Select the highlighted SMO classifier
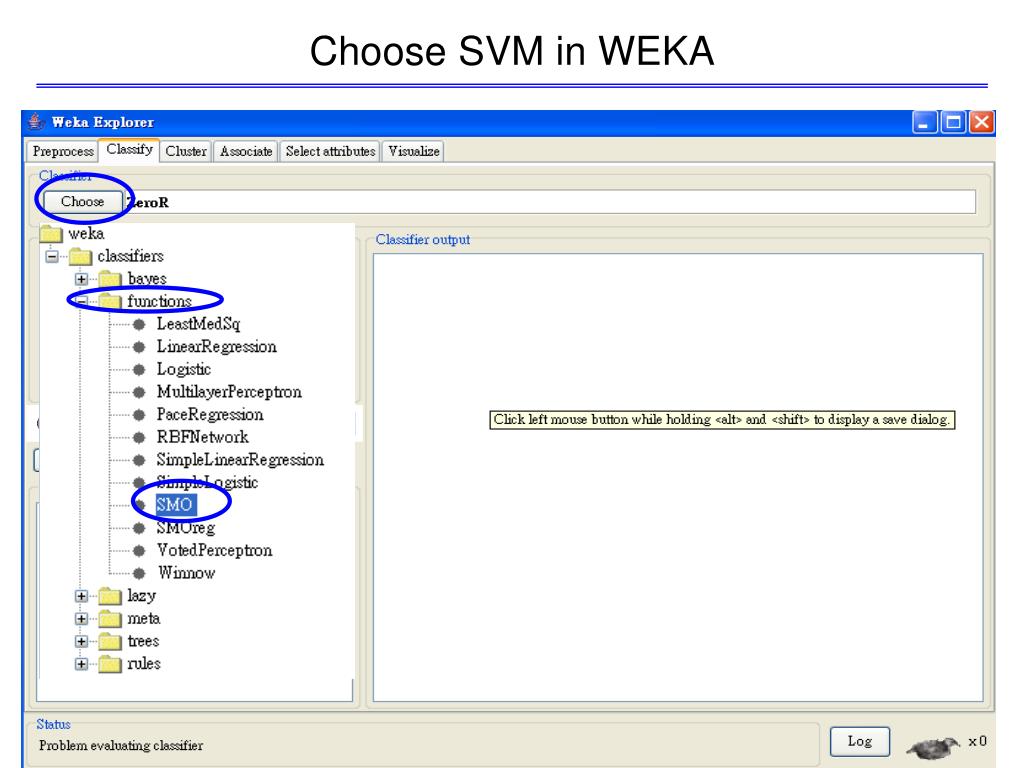1024x768 pixels. point(174,505)
